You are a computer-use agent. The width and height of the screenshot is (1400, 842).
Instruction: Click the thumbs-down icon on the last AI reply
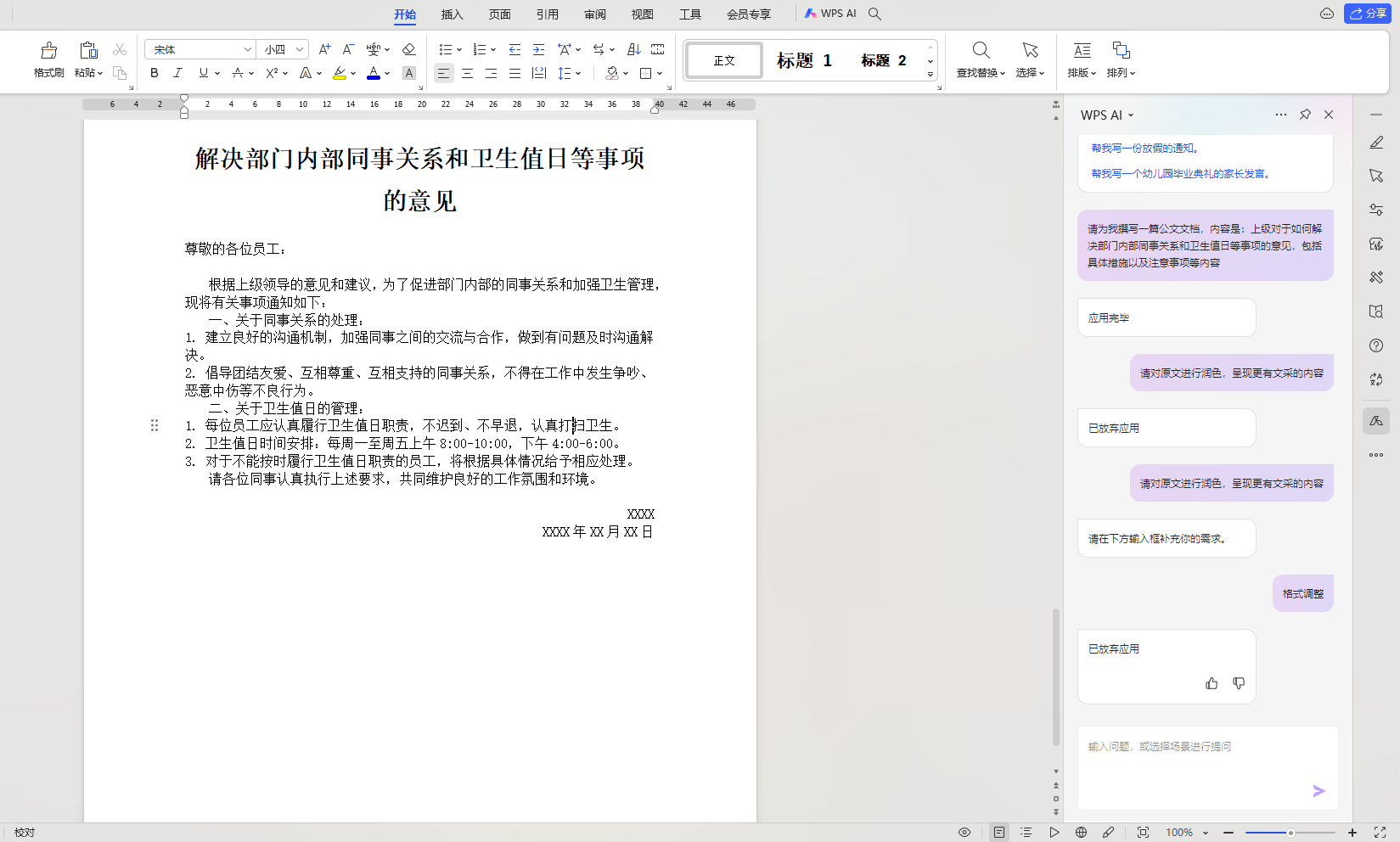(1239, 683)
